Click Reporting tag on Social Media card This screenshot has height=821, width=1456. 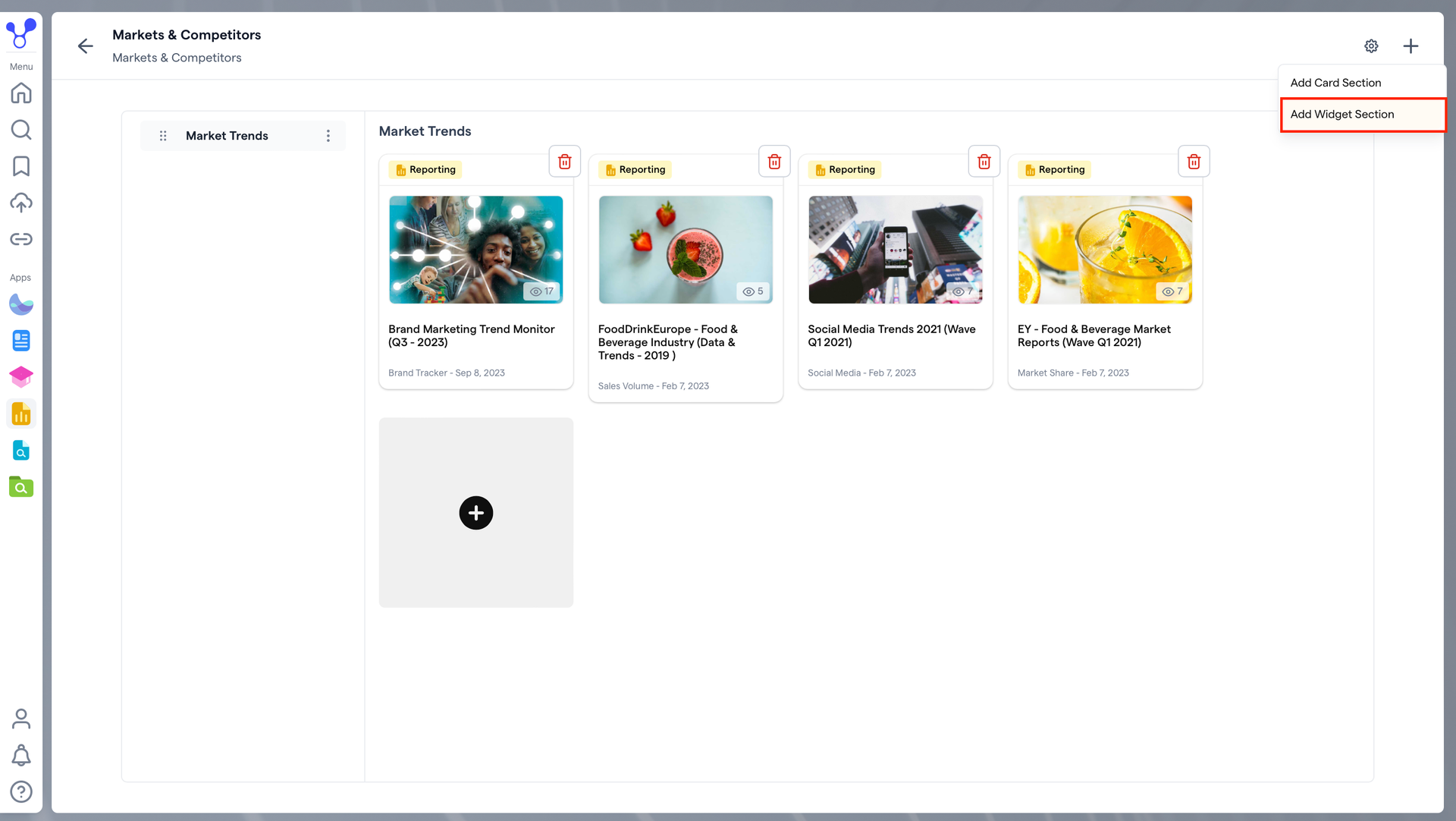pyautogui.click(x=845, y=170)
